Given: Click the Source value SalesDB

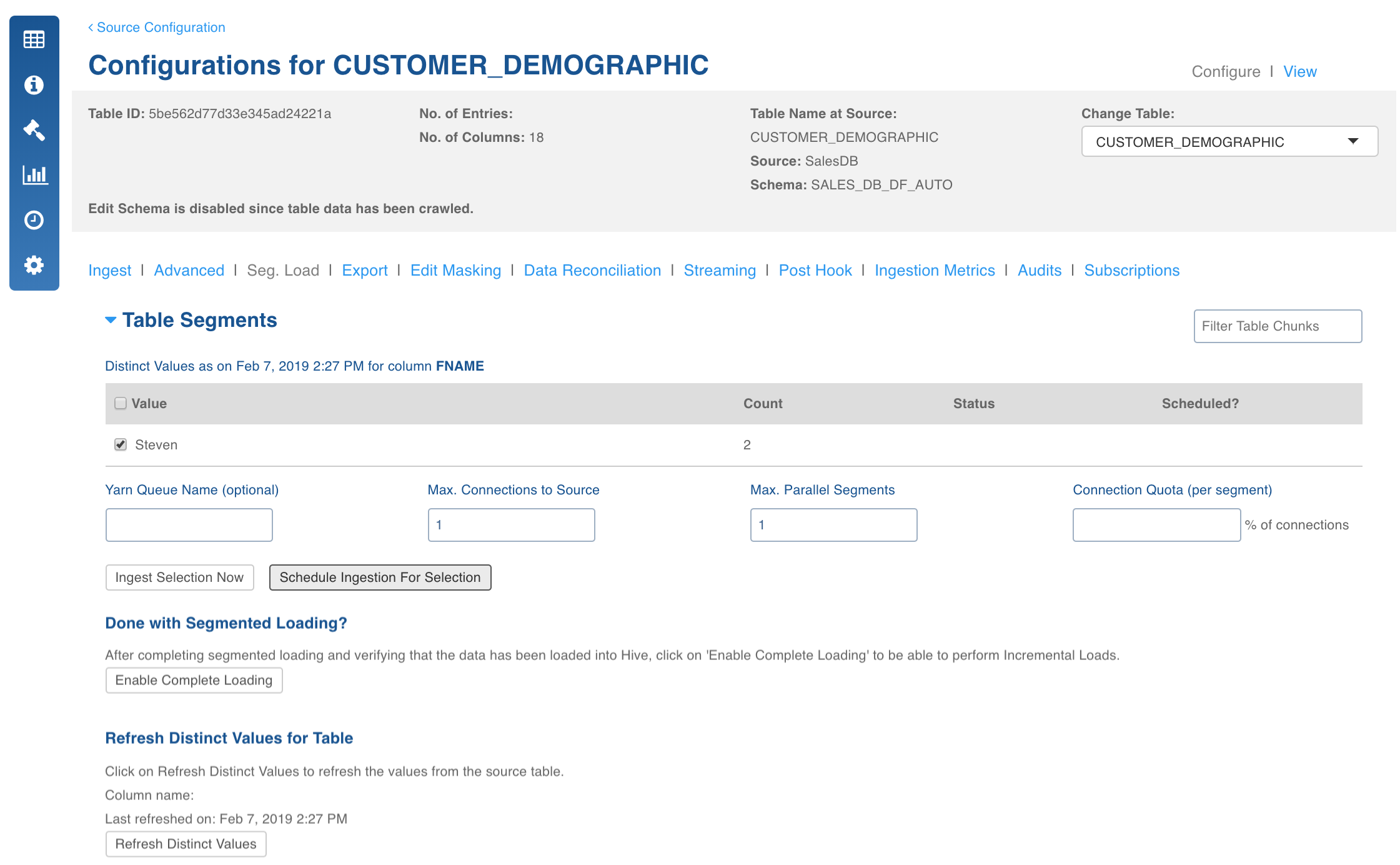Looking at the screenshot, I should (832, 161).
